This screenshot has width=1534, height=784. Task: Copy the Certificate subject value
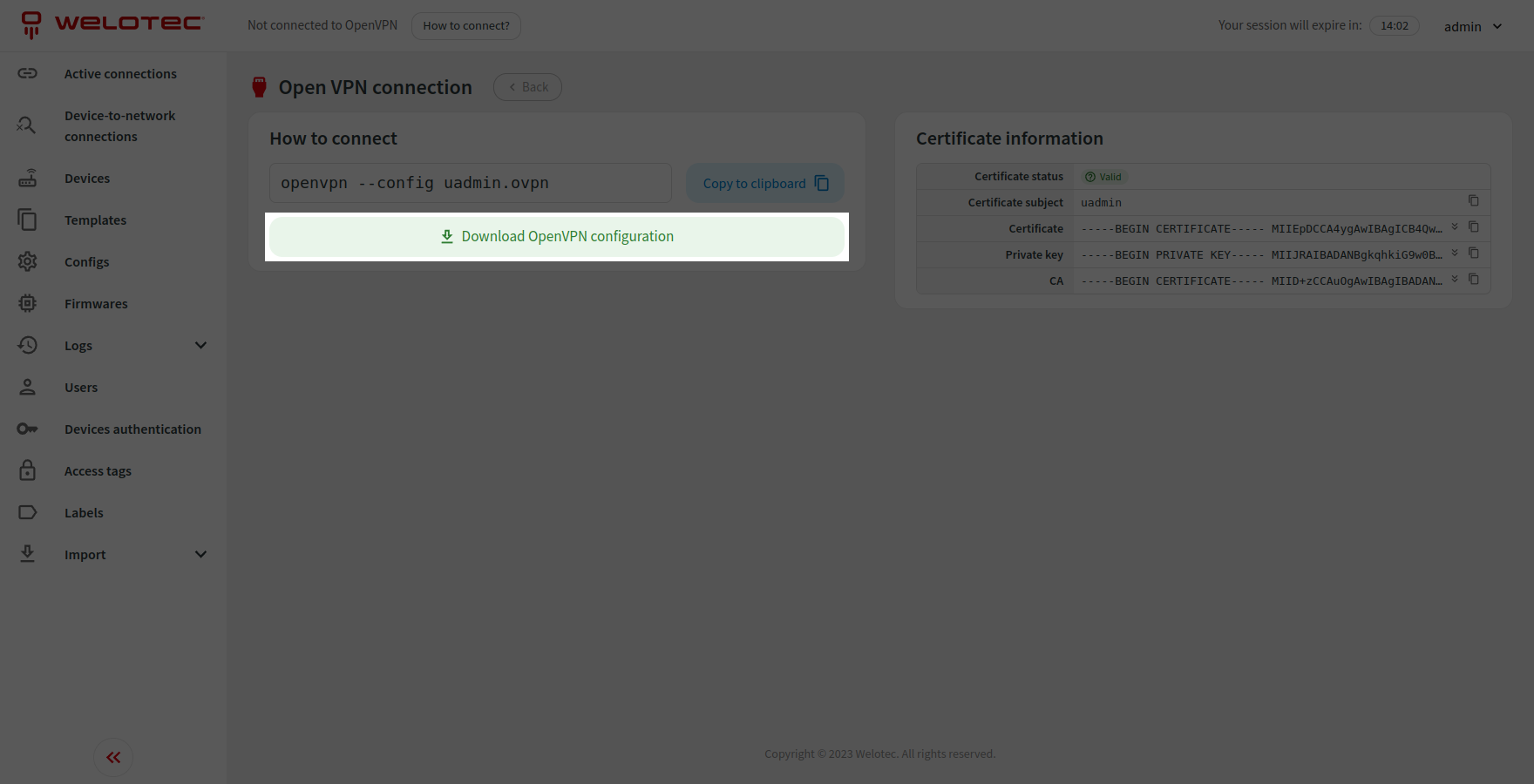click(1474, 201)
